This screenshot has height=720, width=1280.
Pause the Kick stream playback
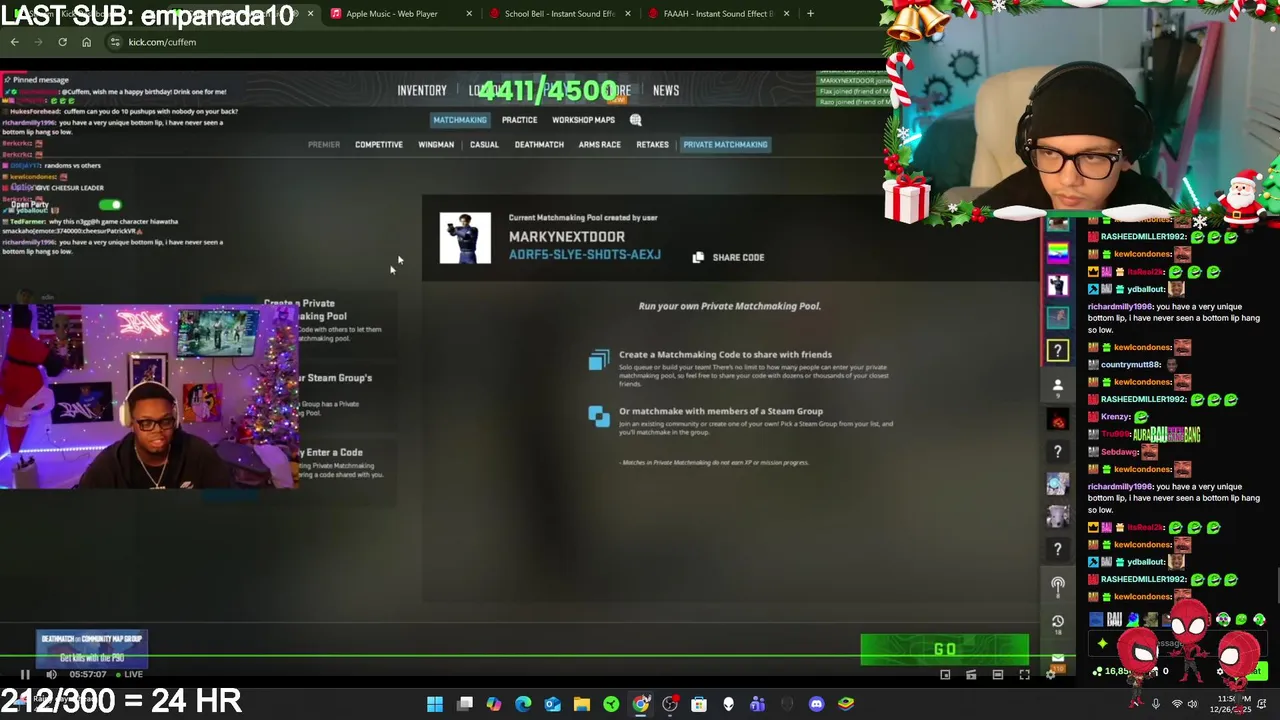[25, 674]
